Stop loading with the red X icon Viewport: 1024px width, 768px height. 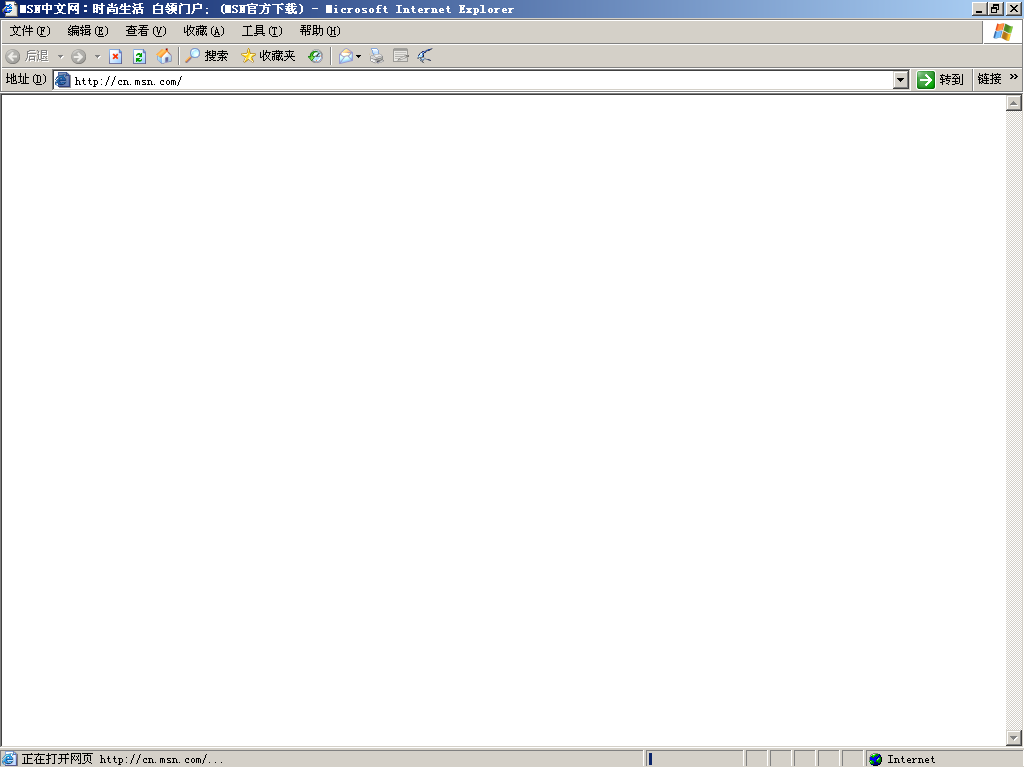pyautogui.click(x=116, y=56)
